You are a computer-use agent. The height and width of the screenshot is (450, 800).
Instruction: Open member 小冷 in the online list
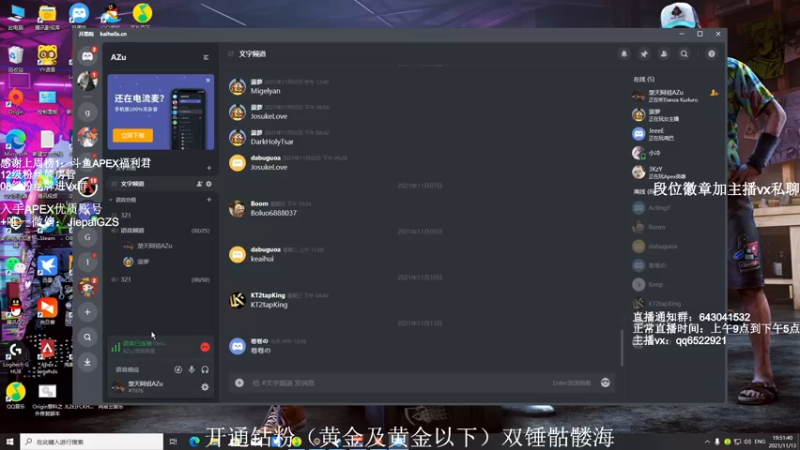pyautogui.click(x=674, y=153)
